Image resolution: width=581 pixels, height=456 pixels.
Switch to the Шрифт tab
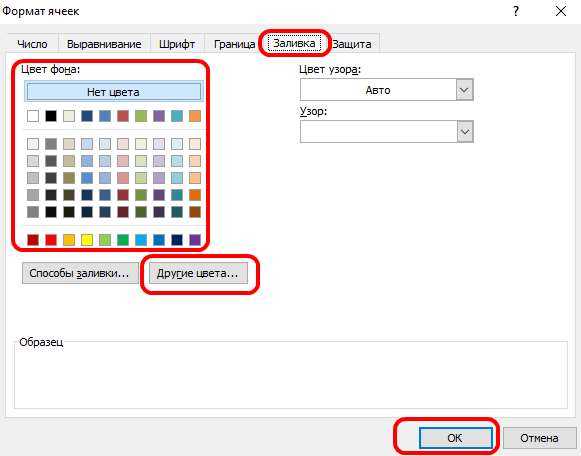pos(177,44)
